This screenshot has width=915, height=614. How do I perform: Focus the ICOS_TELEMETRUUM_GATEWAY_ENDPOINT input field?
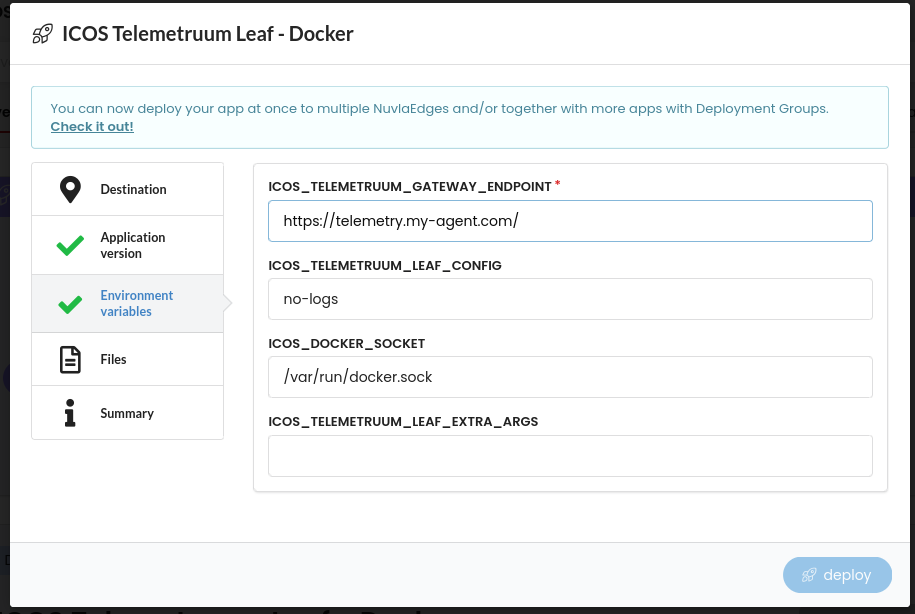tap(570, 221)
